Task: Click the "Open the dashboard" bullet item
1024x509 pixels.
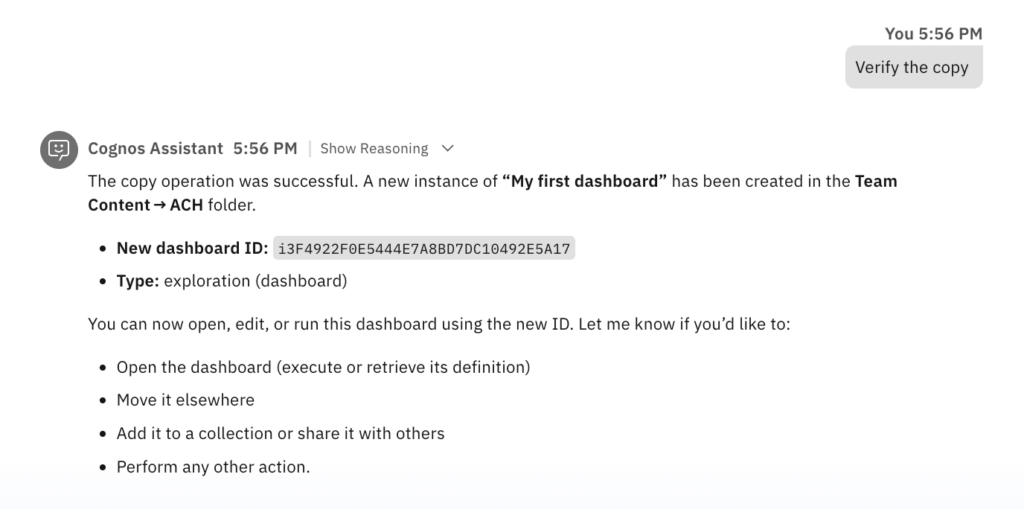Action: 323,367
